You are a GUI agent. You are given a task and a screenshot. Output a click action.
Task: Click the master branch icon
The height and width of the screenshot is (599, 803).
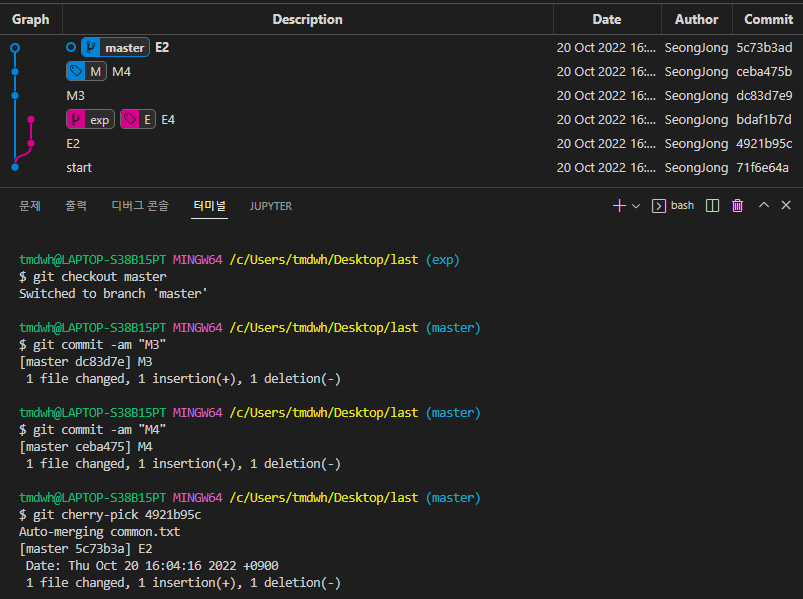pyautogui.click(x=91, y=48)
